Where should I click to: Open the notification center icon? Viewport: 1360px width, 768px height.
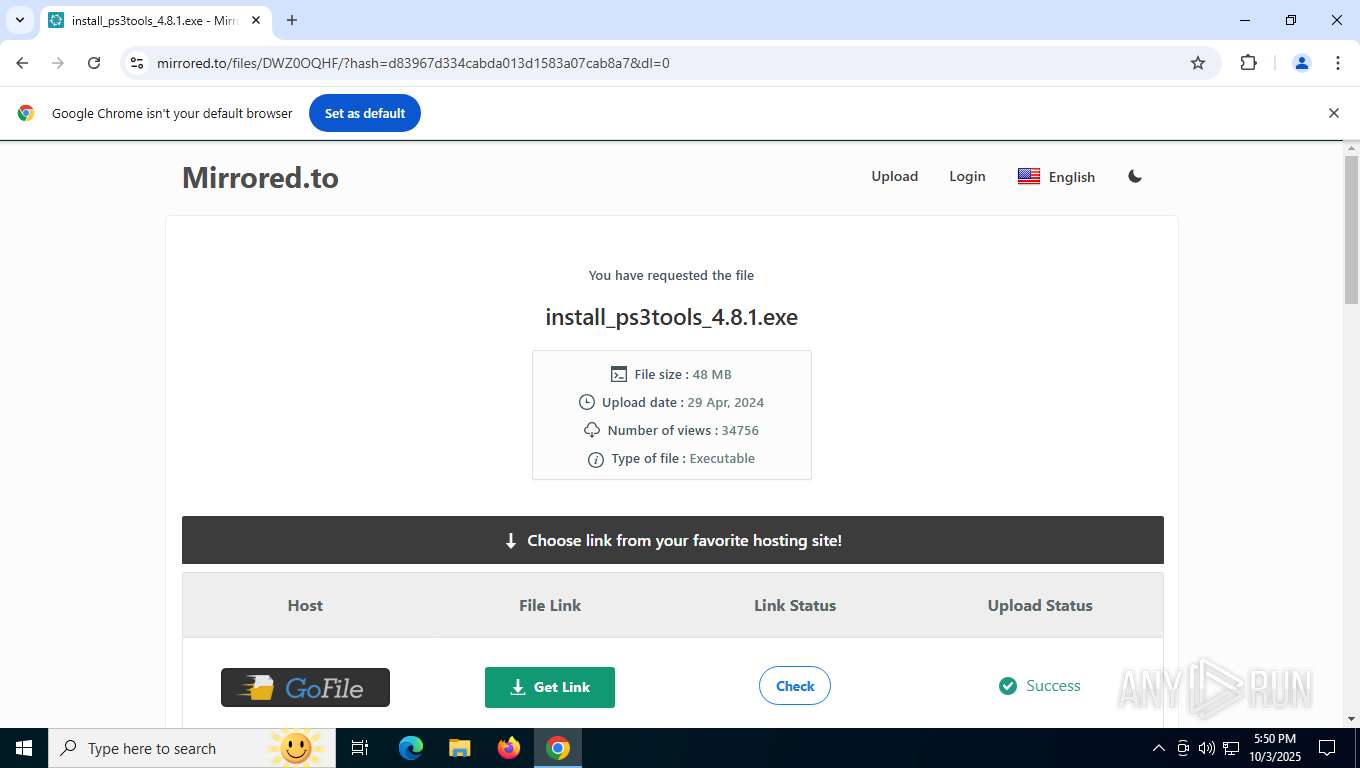coord(1327,748)
